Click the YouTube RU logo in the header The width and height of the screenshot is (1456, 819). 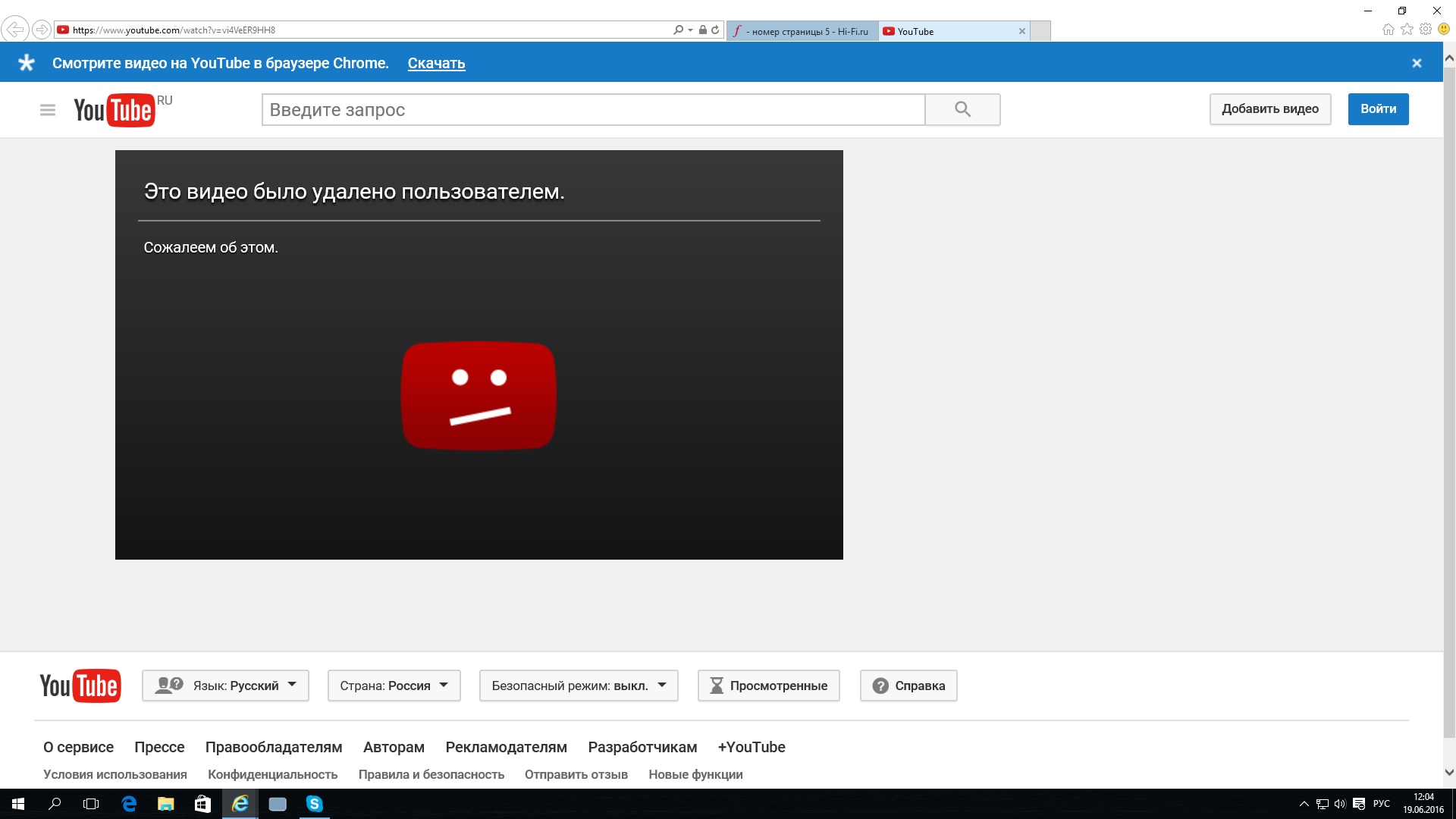tap(115, 110)
